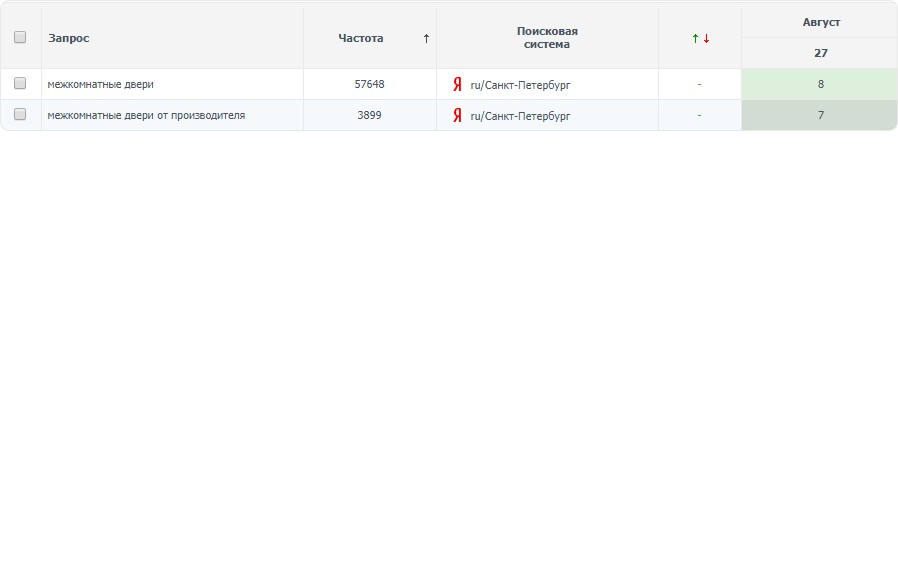Check the box for 'межкомнатные двери от производителя'

pyautogui.click(x=20, y=115)
